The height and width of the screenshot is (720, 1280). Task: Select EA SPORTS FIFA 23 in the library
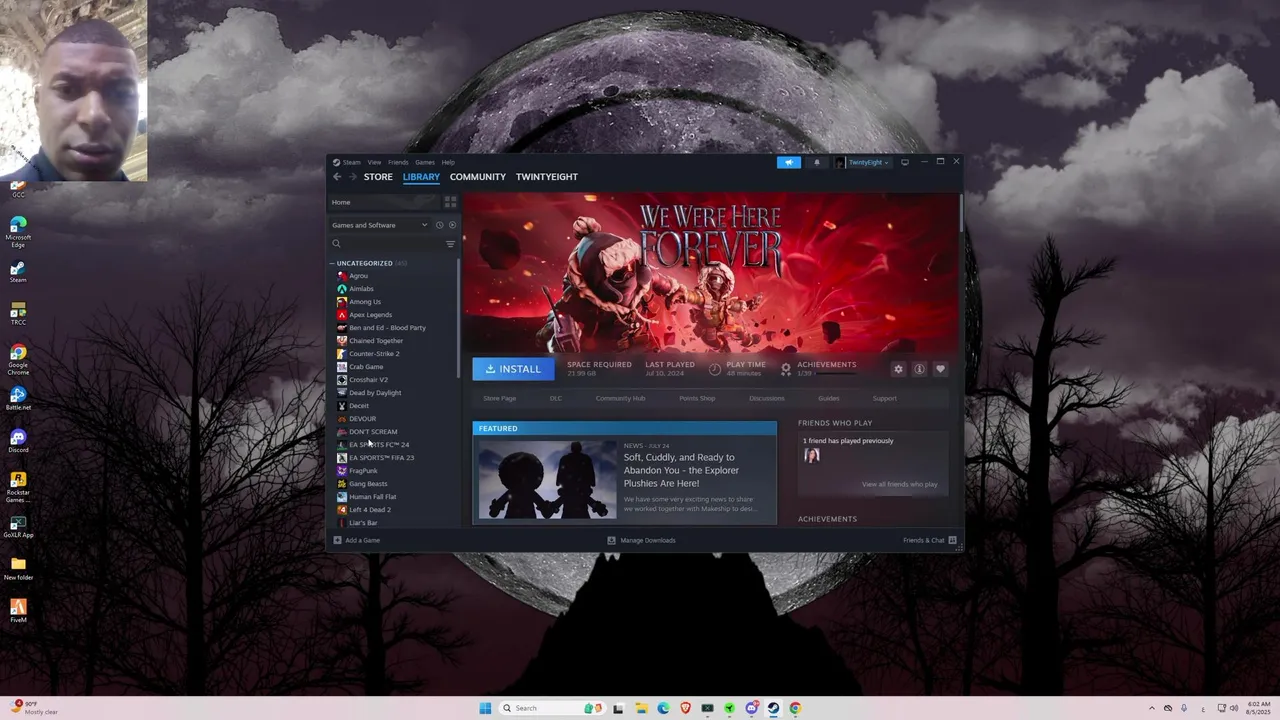tap(381, 458)
